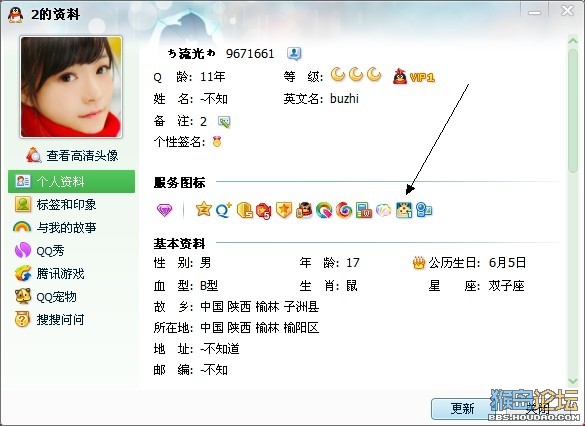Click the gold shield star icon
Screen dimensions: 585x426
(x=284, y=210)
